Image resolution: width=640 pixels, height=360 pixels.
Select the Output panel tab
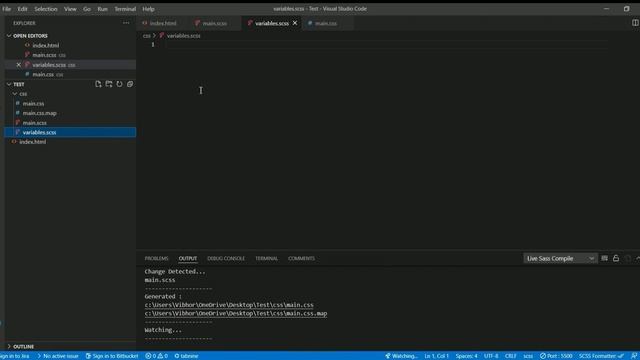point(188,258)
